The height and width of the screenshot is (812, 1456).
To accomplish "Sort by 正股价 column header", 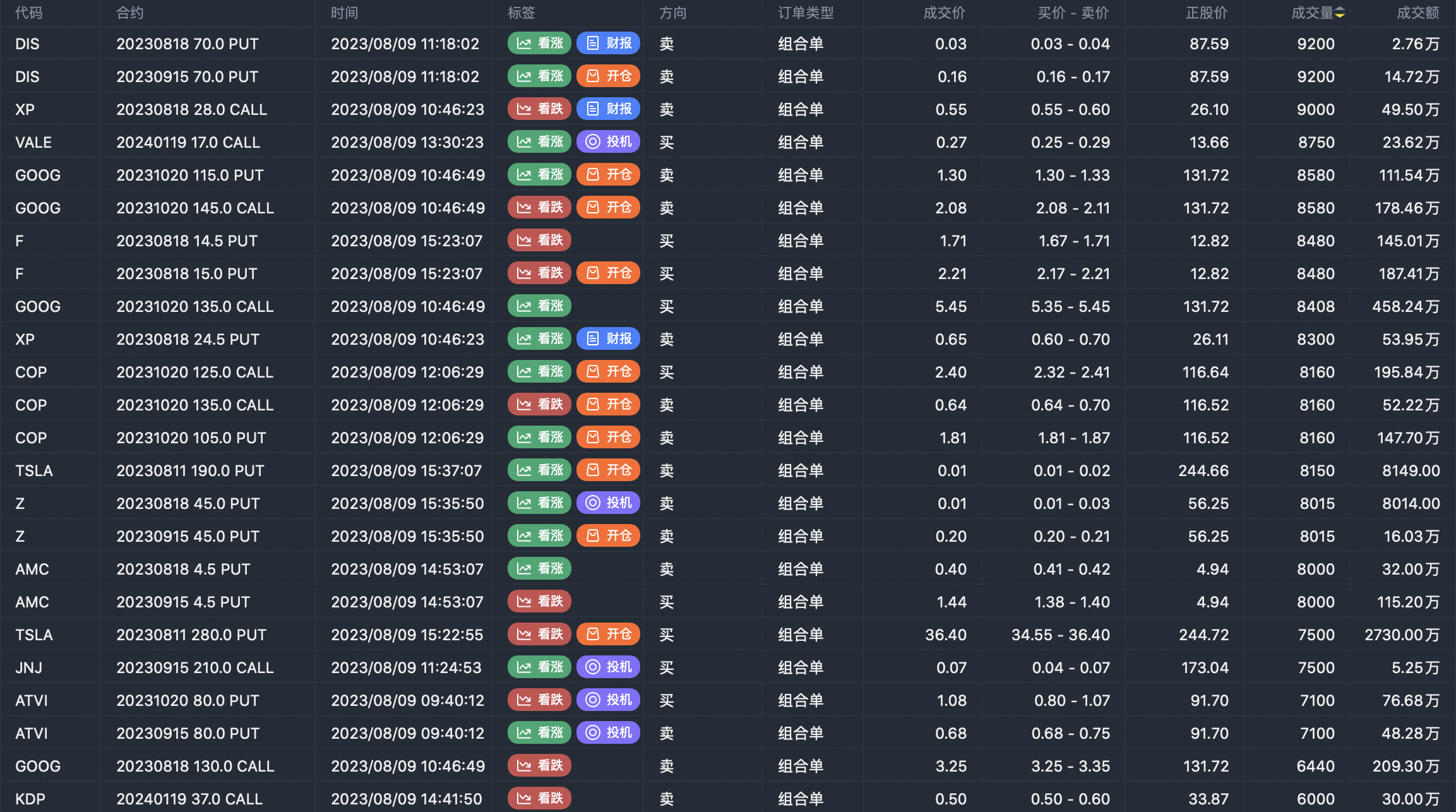I will (x=1206, y=13).
